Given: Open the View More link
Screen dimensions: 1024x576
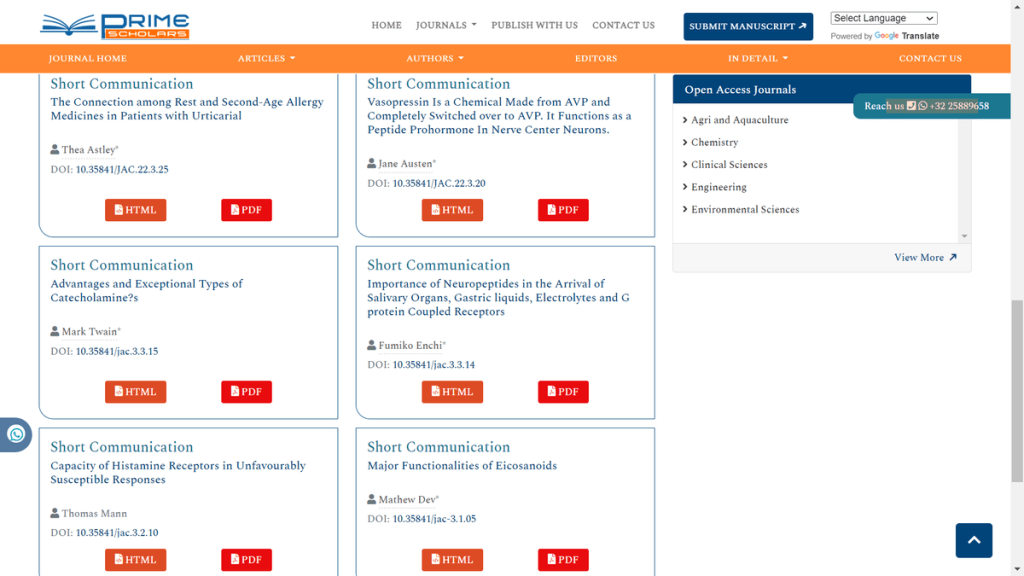Looking at the screenshot, I should 926,257.
